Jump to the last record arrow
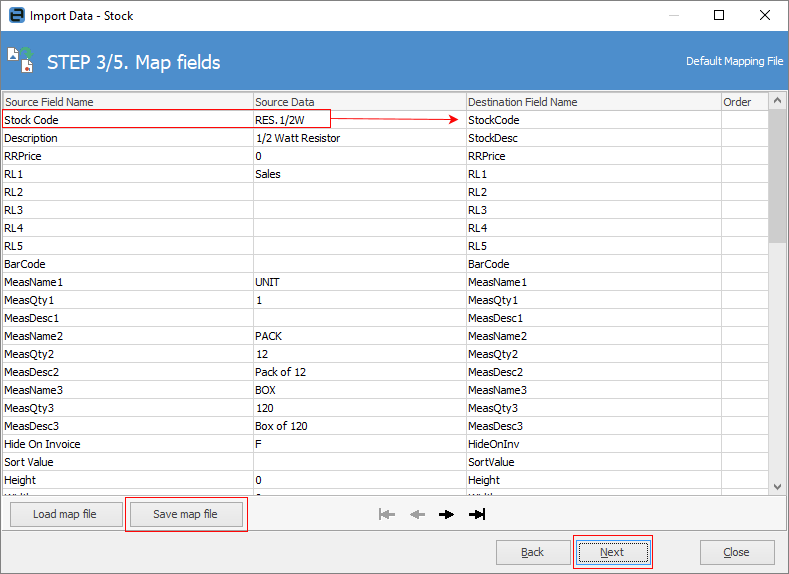 click(x=477, y=514)
